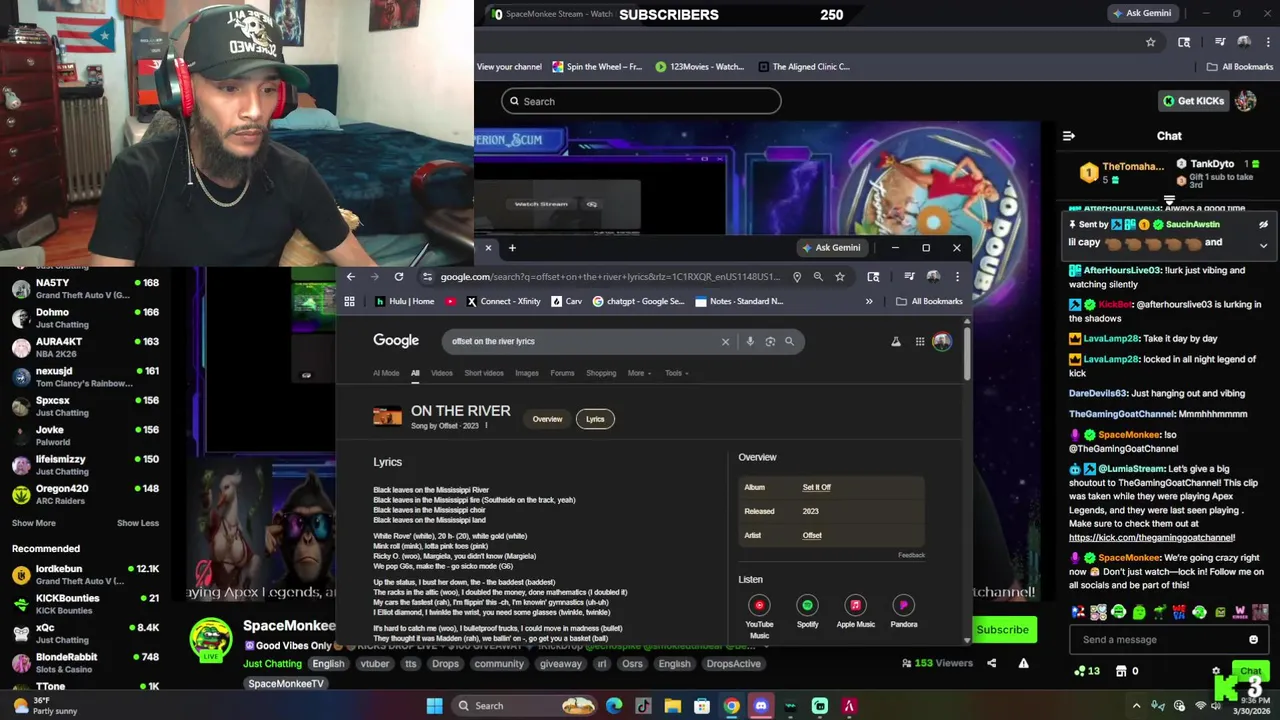1280x720 pixels.
Task: Clear the Google search box text
Action: coord(725,341)
